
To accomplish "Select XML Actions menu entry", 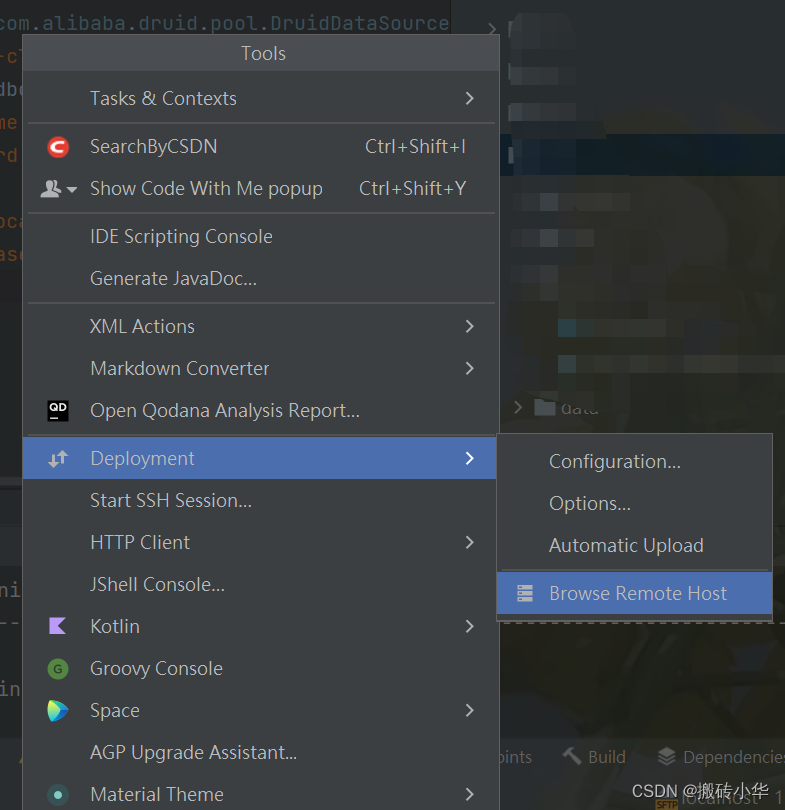I will click(261, 326).
